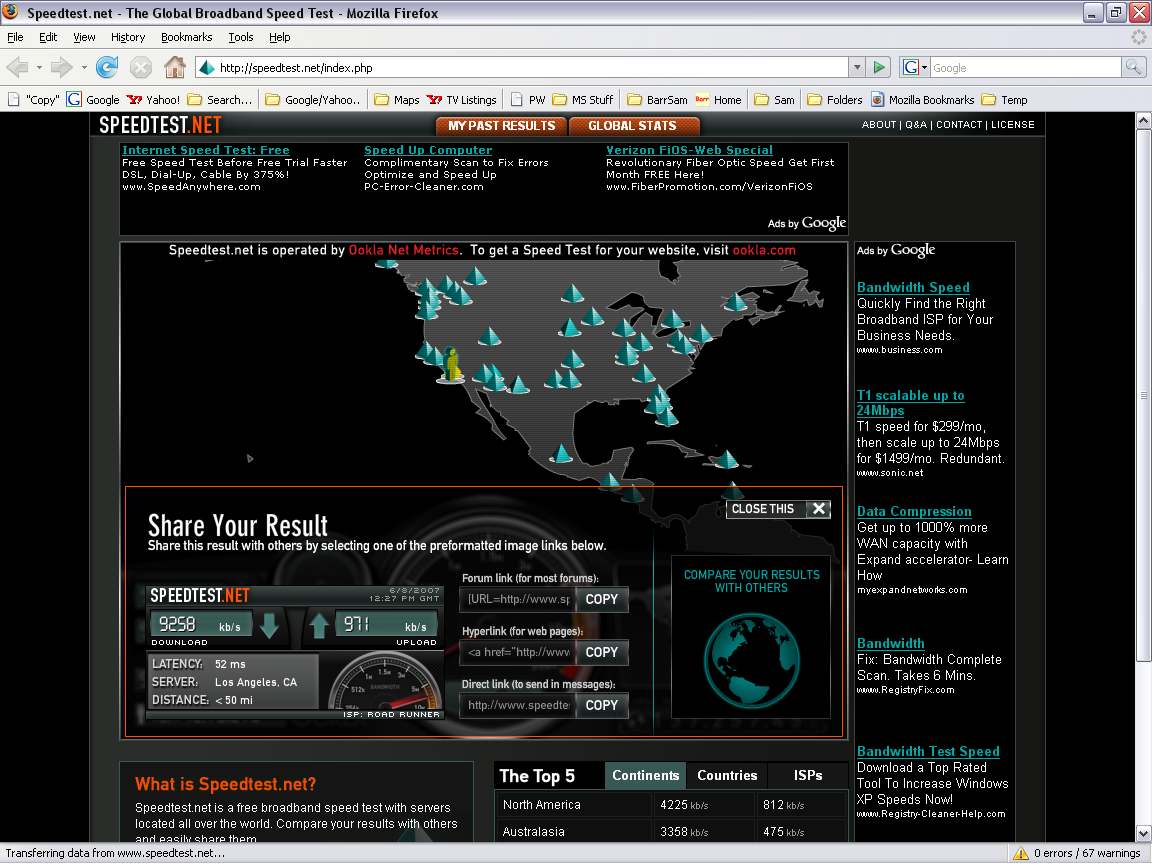This screenshot has width=1152, height=864.
Task: Switch to the Global Stats tab
Action: [633, 126]
